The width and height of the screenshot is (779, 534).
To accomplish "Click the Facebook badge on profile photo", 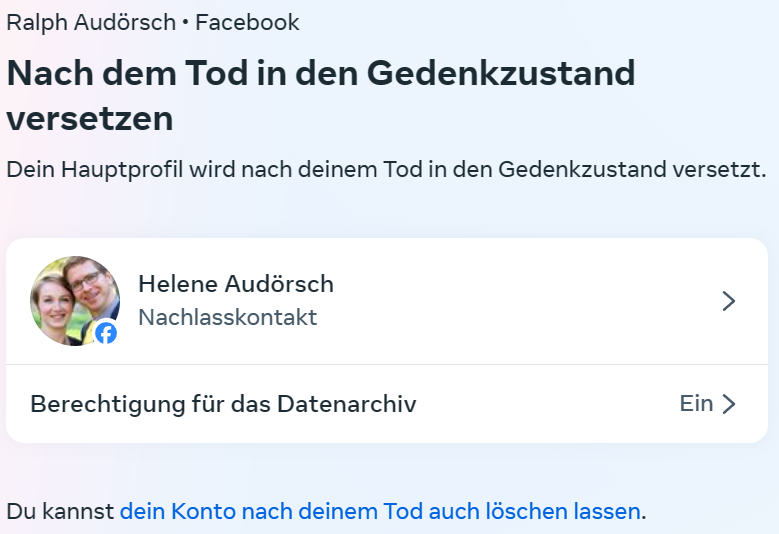I will [x=106, y=333].
